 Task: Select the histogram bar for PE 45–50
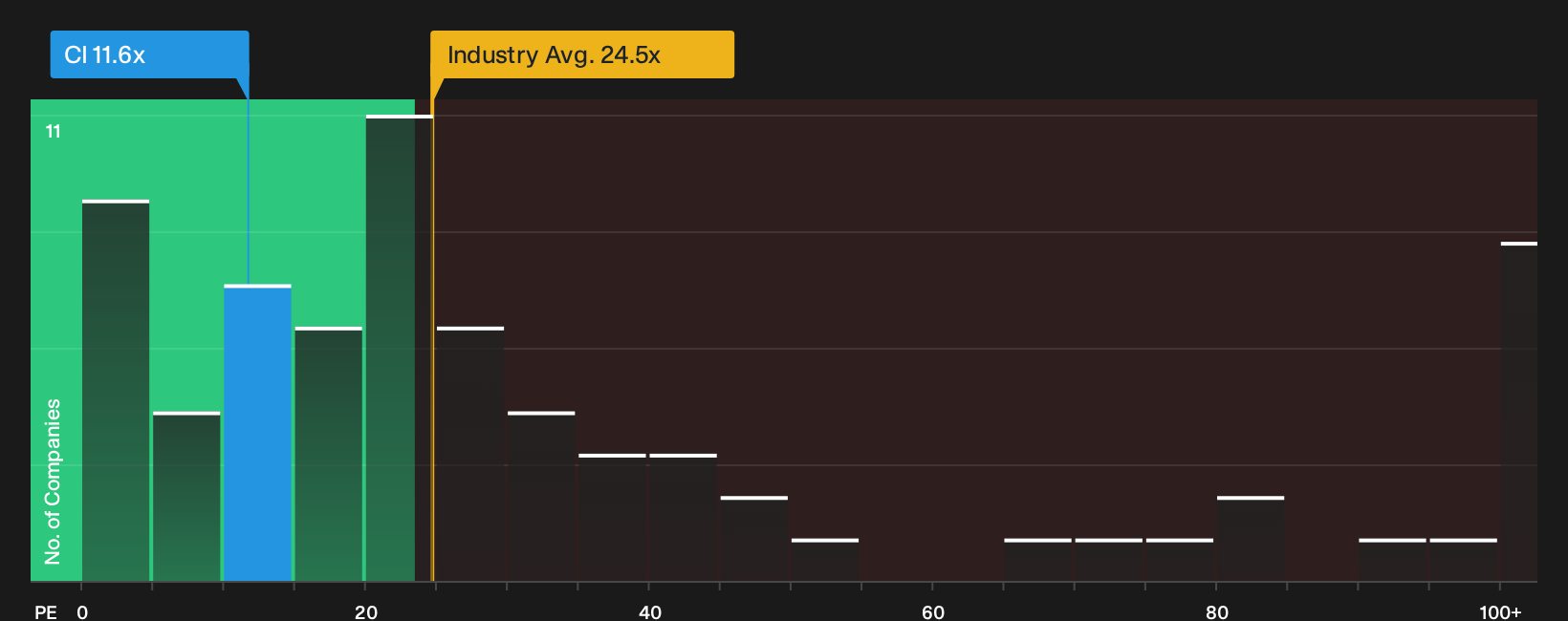tap(754, 539)
